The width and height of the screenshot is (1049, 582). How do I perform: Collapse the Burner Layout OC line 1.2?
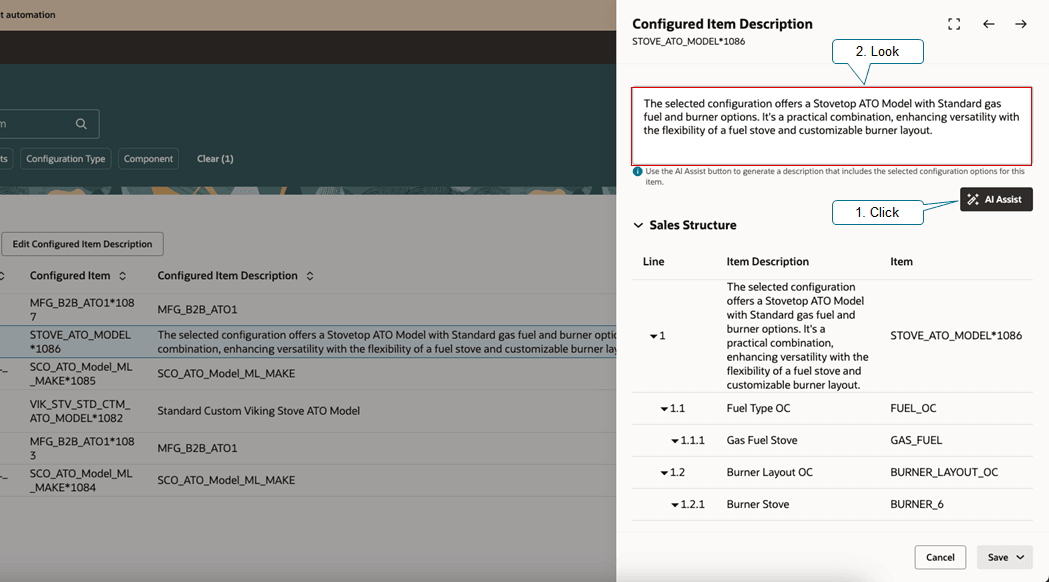pyautogui.click(x=663, y=472)
